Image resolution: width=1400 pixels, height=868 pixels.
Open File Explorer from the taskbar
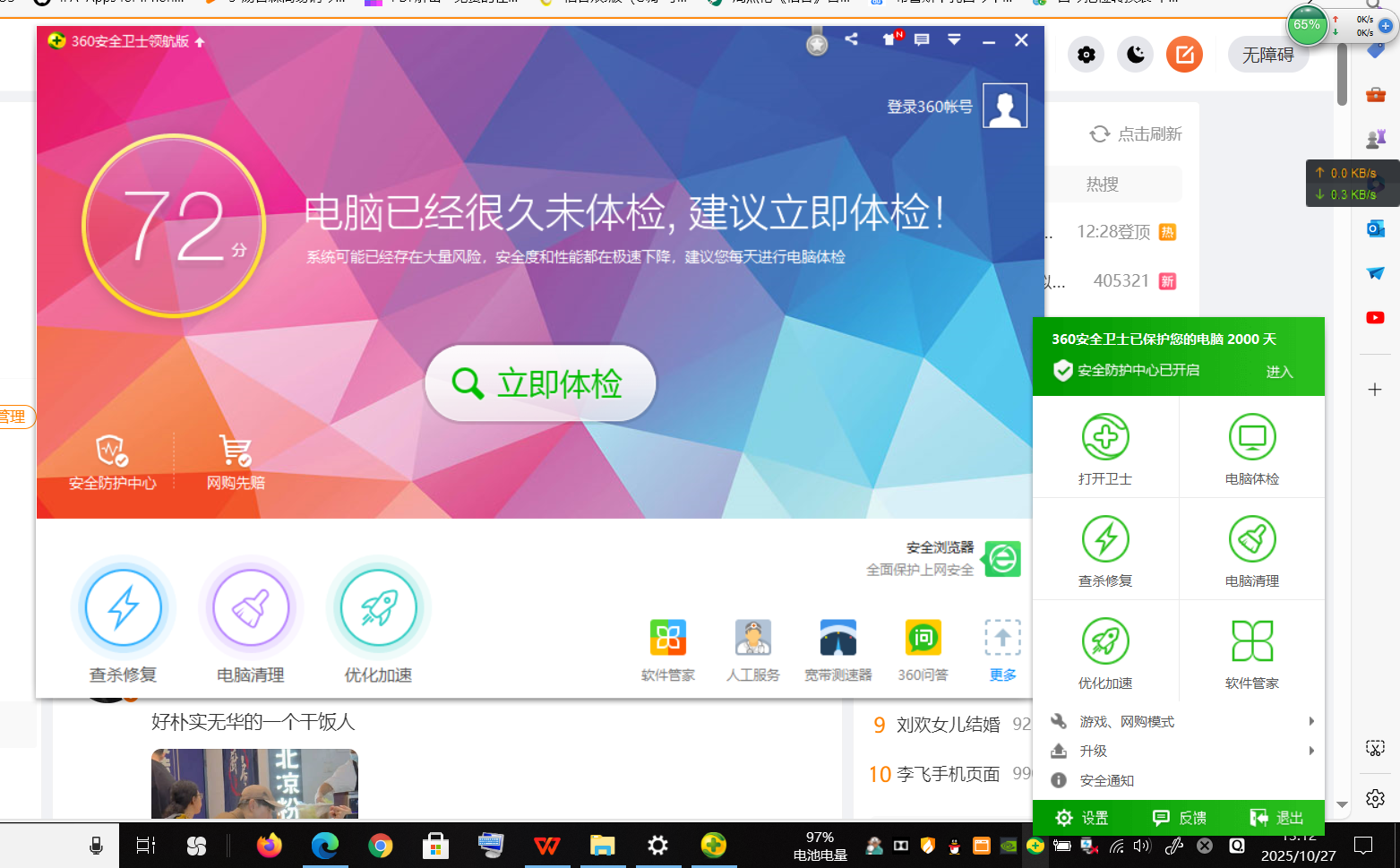pyautogui.click(x=603, y=846)
